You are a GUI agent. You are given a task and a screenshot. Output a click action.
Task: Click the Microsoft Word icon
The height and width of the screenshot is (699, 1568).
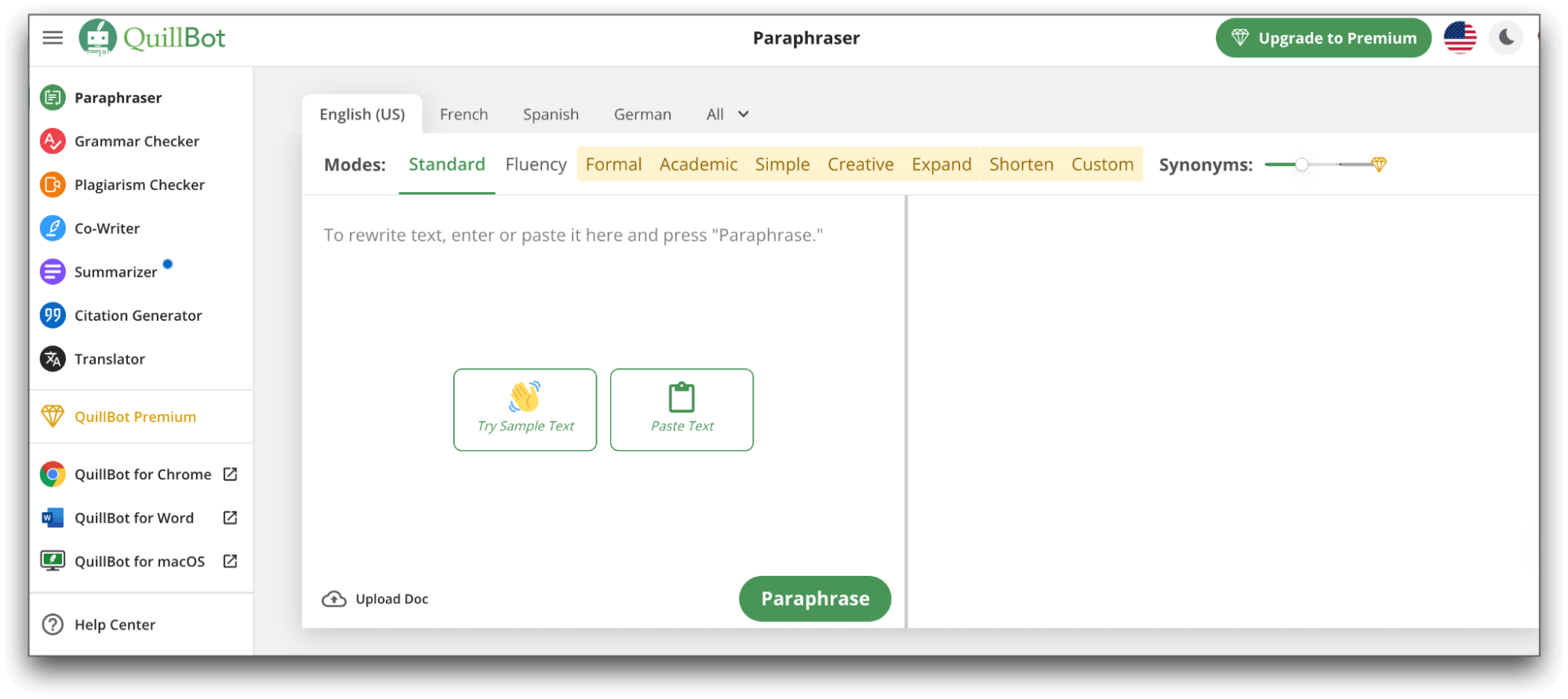pyautogui.click(x=53, y=518)
